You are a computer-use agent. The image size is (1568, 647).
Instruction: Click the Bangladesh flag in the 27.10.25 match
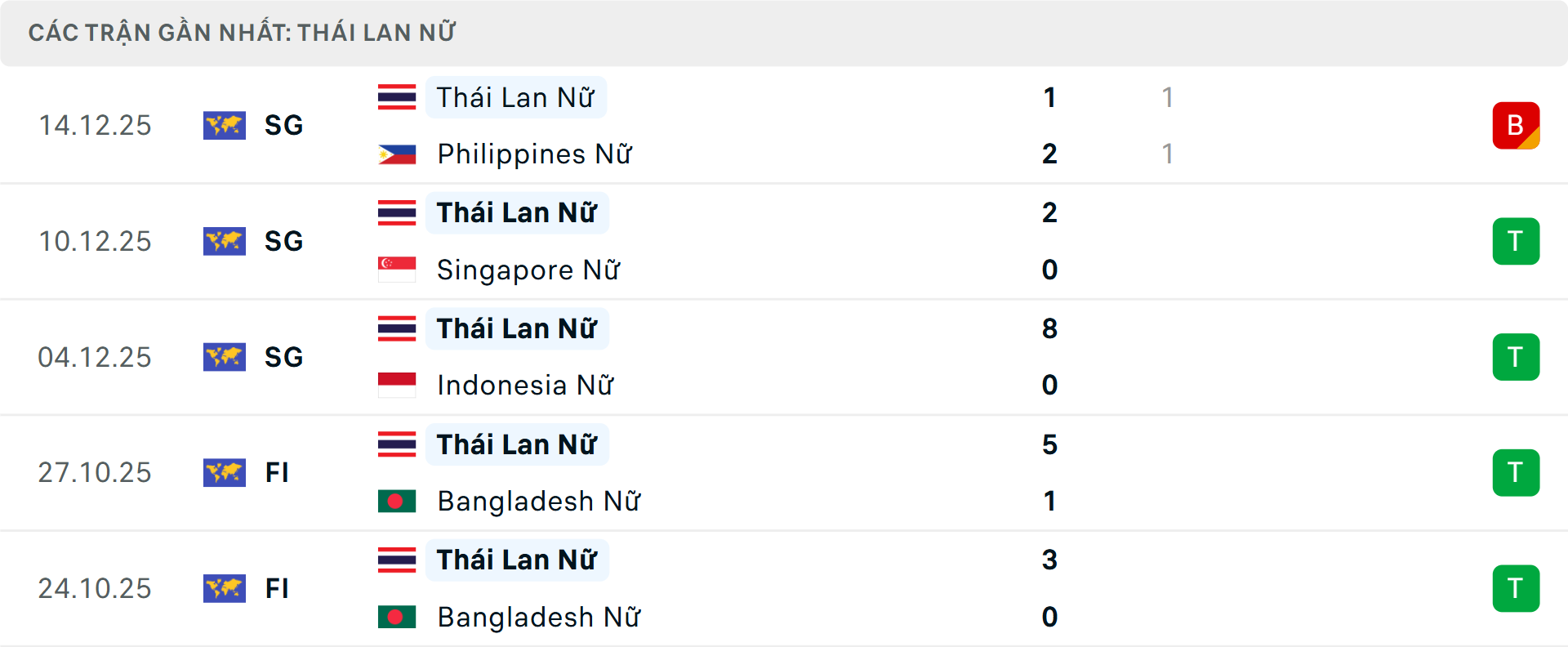397,501
